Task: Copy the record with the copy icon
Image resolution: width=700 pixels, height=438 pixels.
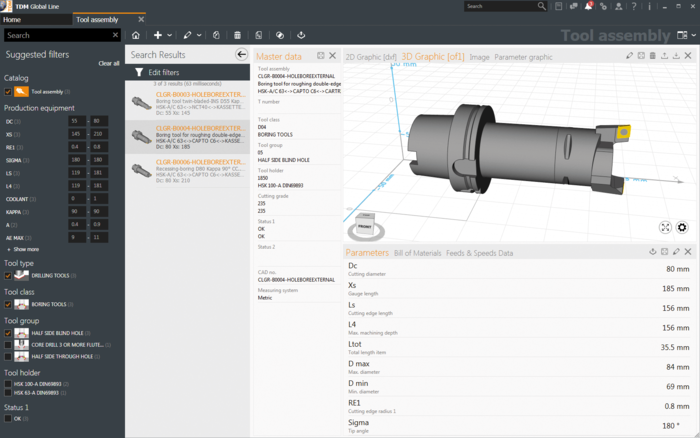Action: (x=216, y=35)
